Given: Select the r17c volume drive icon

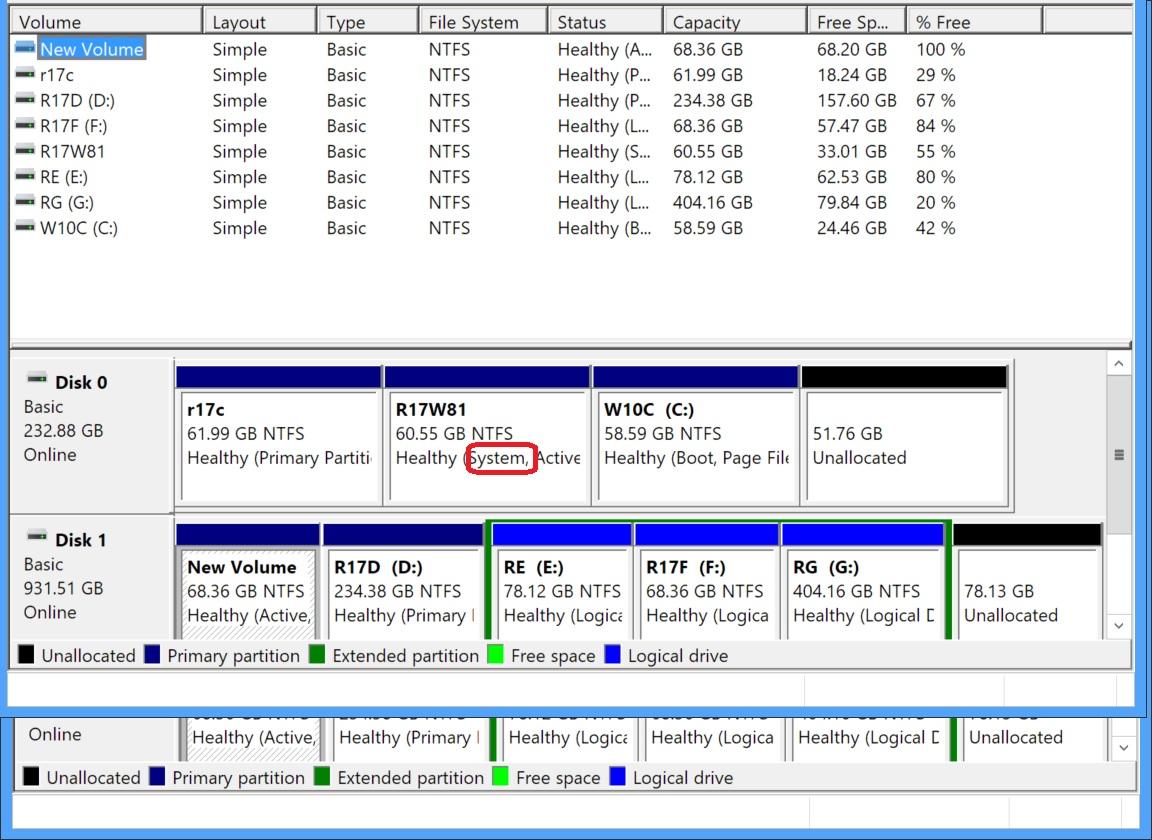Looking at the screenshot, I should pyautogui.click(x=25, y=73).
